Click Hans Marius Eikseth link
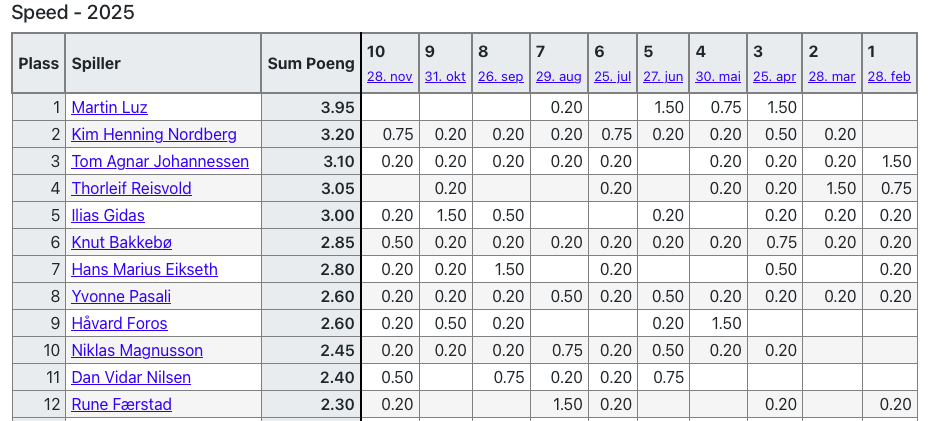932x421 pixels. (x=144, y=270)
